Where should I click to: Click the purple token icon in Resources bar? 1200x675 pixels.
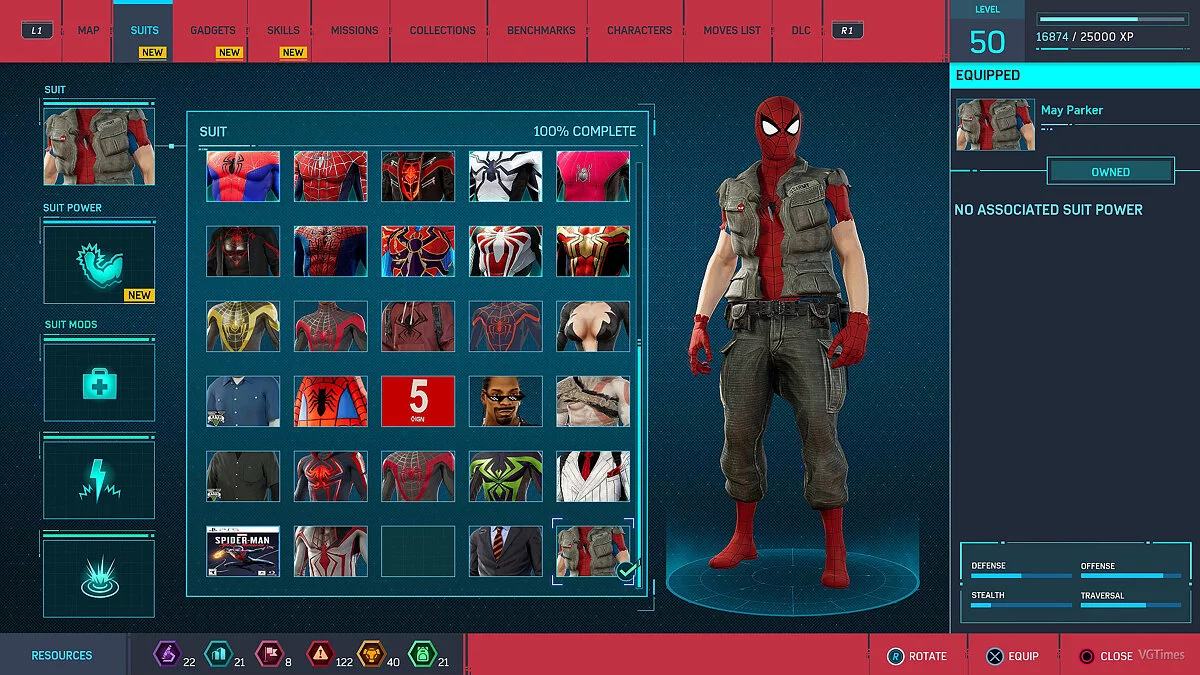pyautogui.click(x=166, y=655)
